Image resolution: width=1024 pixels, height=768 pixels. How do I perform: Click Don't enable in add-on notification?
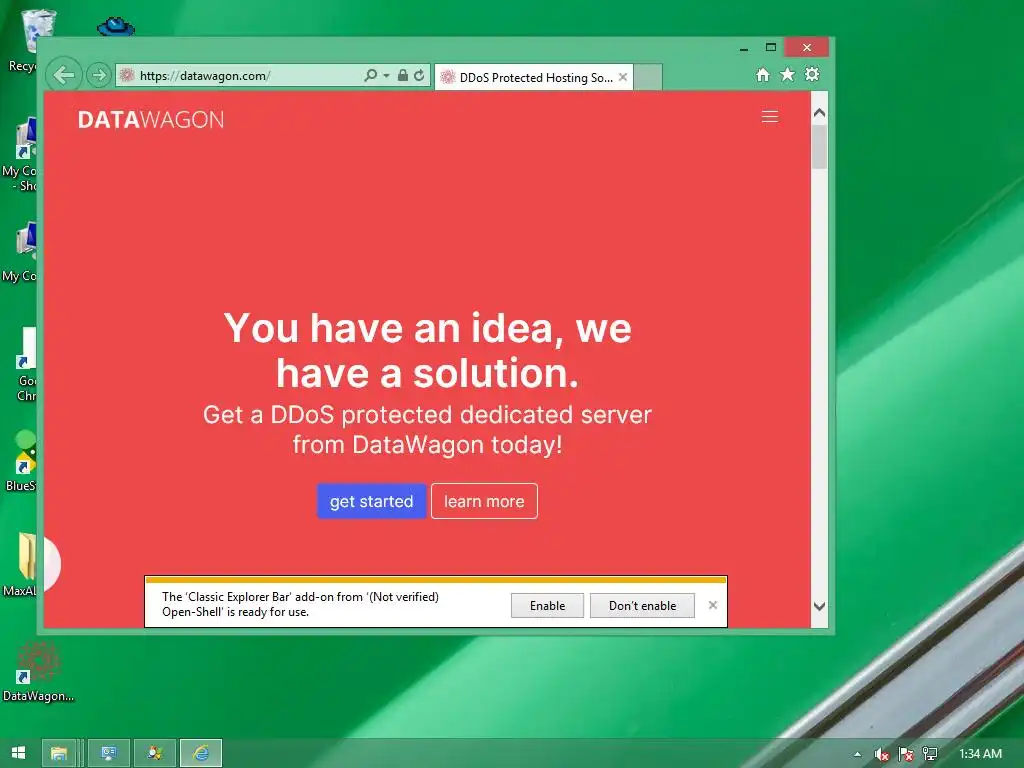tap(642, 605)
